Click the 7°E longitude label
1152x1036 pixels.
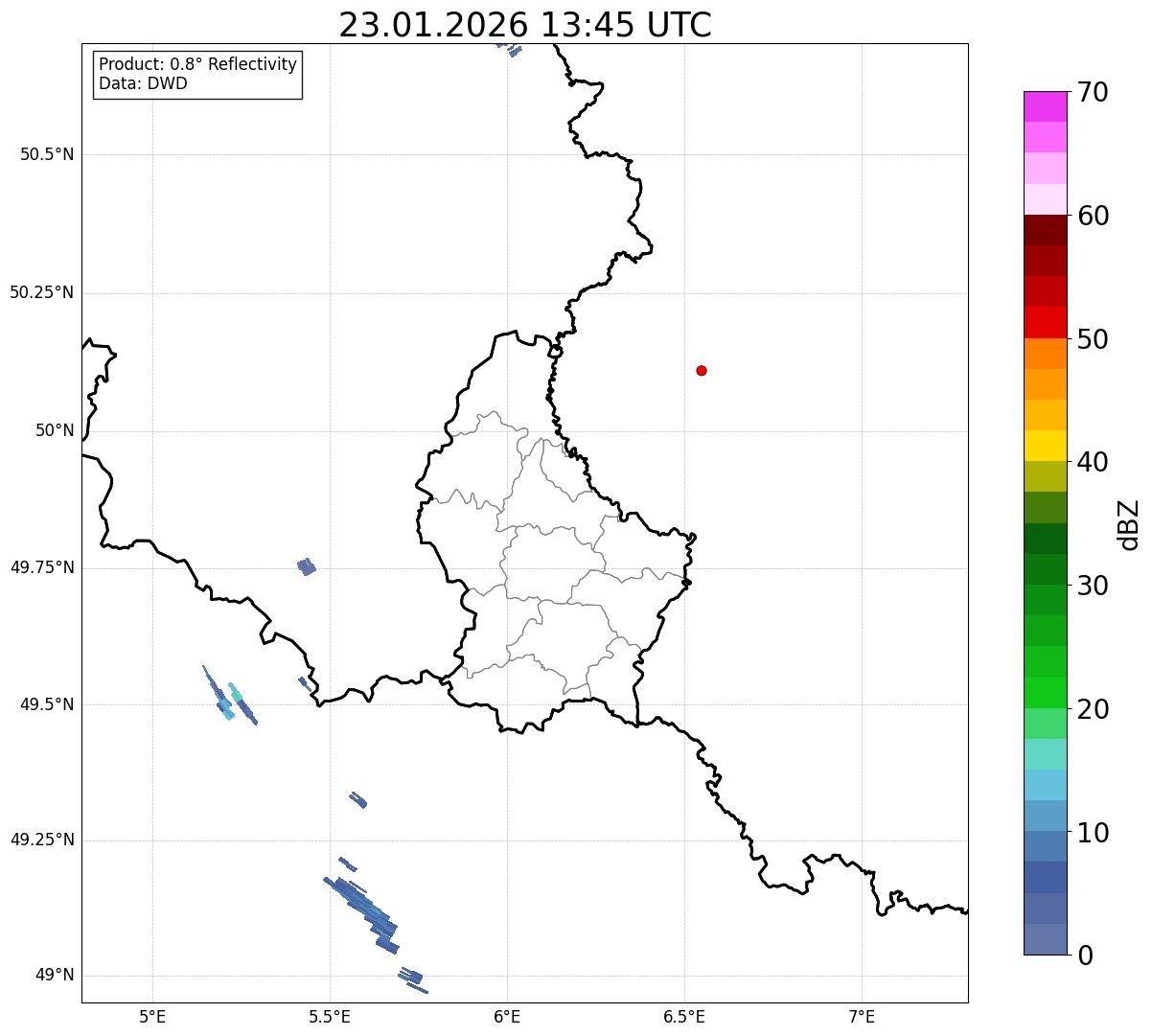coord(862,1017)
